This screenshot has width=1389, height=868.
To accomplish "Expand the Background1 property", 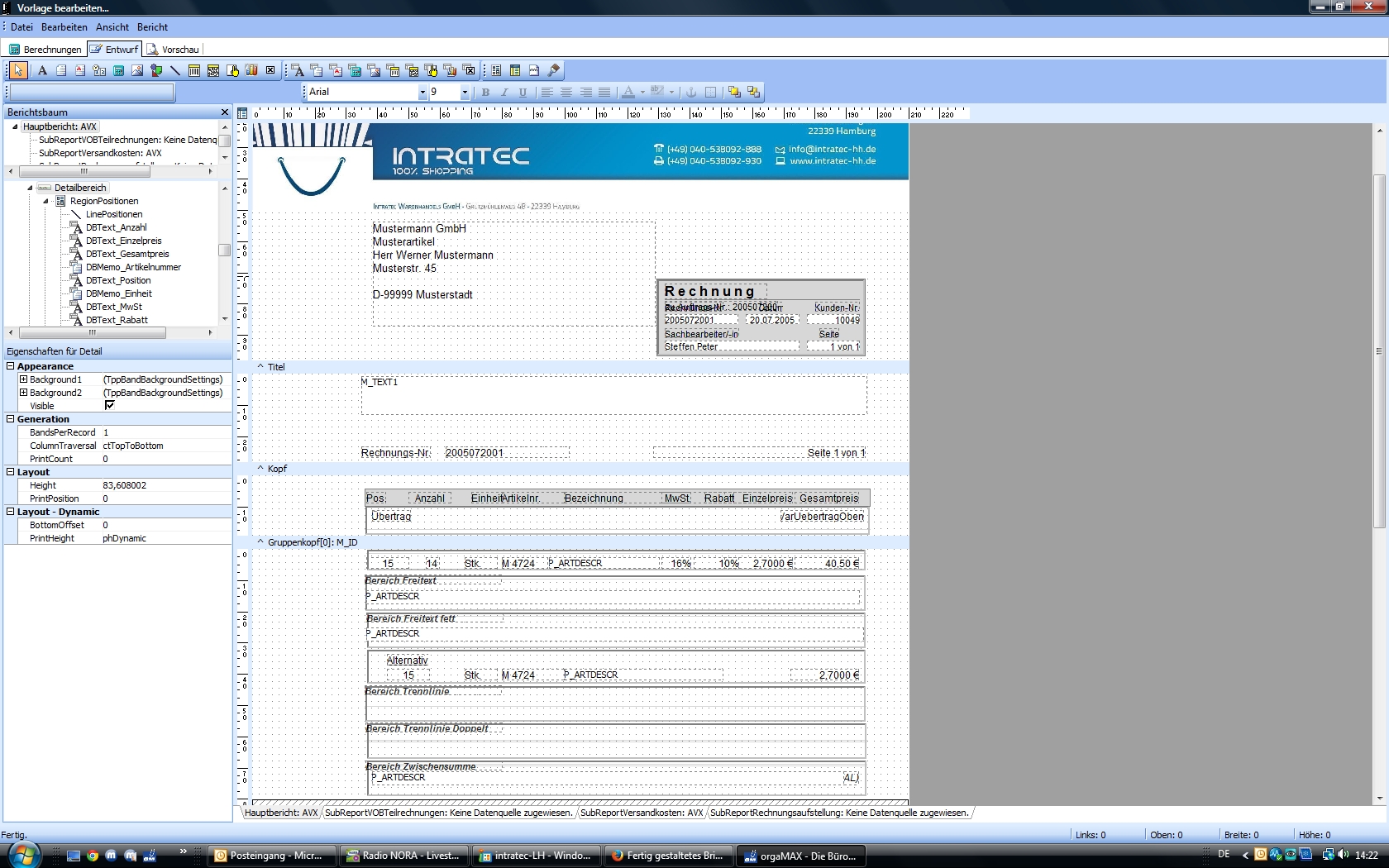I will click(x=23, y=379).
